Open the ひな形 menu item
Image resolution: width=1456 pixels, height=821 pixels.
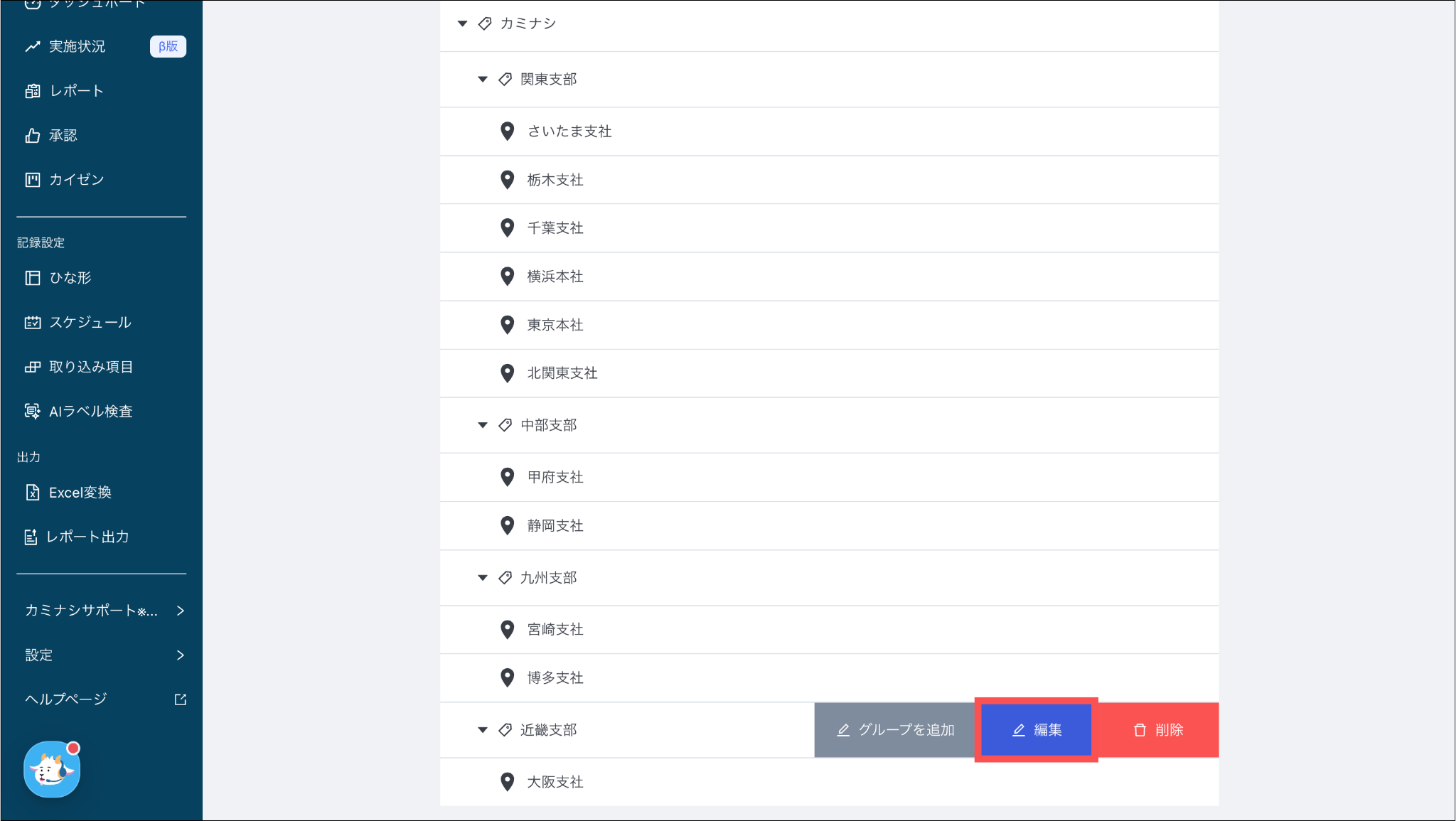click(70, 278)
